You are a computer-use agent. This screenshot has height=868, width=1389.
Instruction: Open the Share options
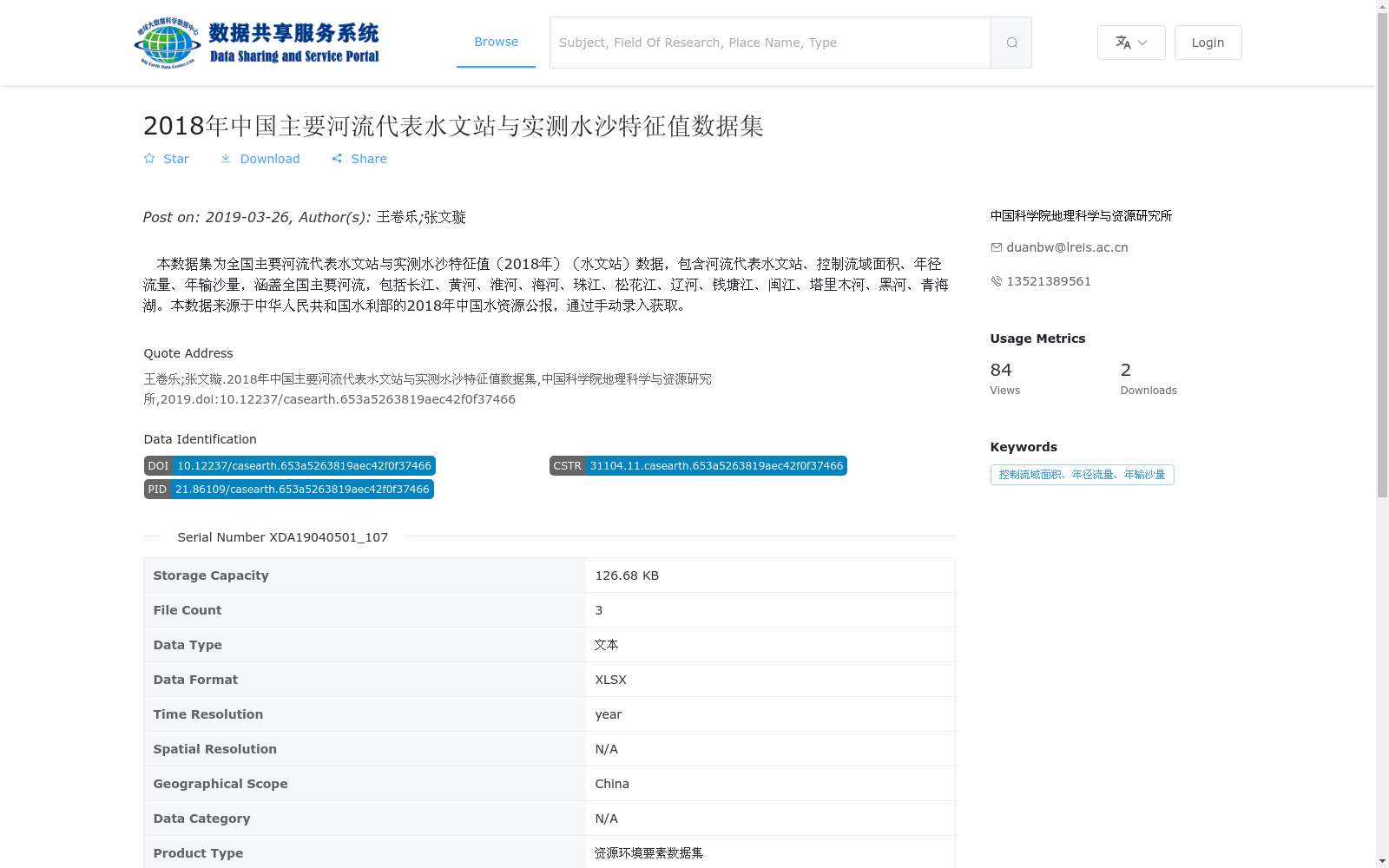(x=359, y=159)
